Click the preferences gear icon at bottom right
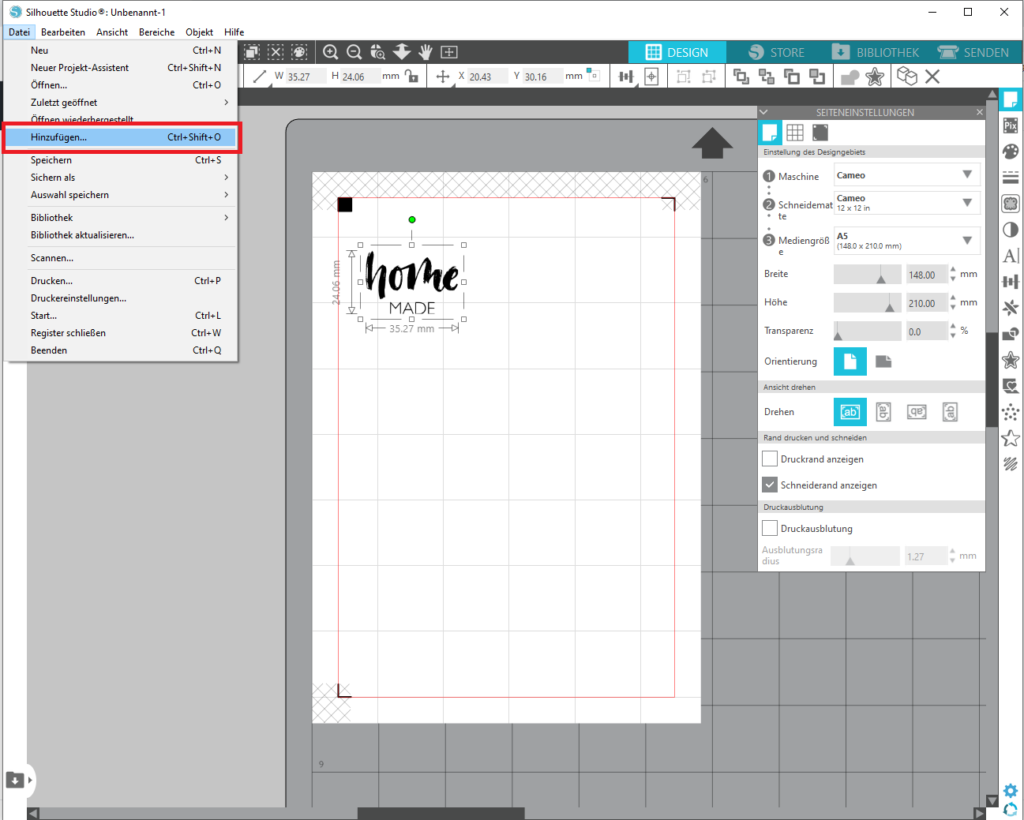1024x820 pixels. [1010, 791]
